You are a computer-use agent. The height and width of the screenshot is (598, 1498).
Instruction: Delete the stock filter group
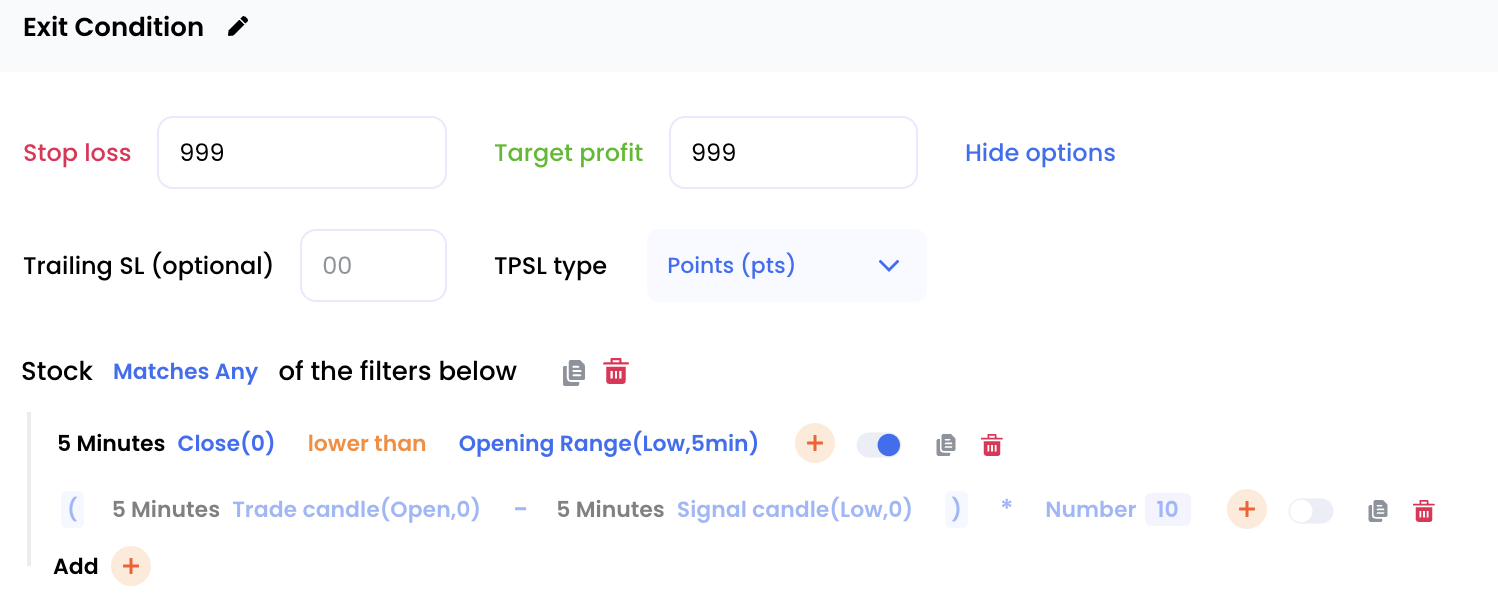616,372
